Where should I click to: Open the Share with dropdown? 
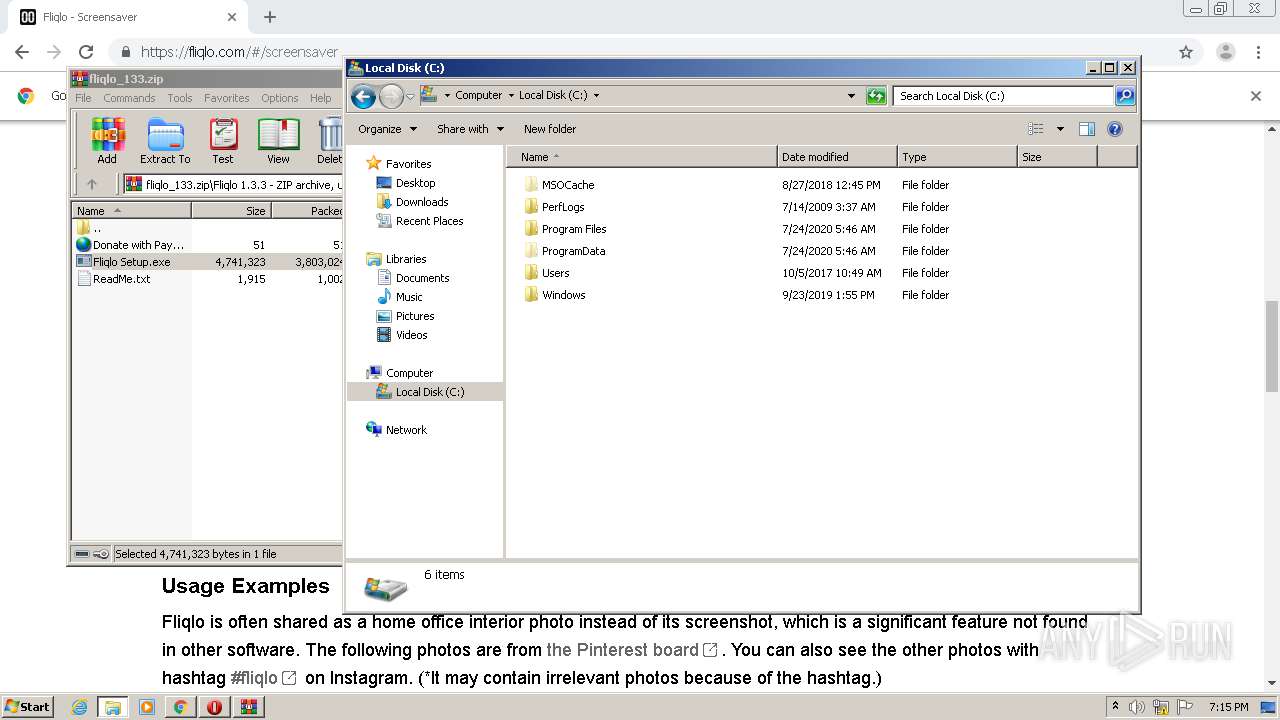coord(470,129)
